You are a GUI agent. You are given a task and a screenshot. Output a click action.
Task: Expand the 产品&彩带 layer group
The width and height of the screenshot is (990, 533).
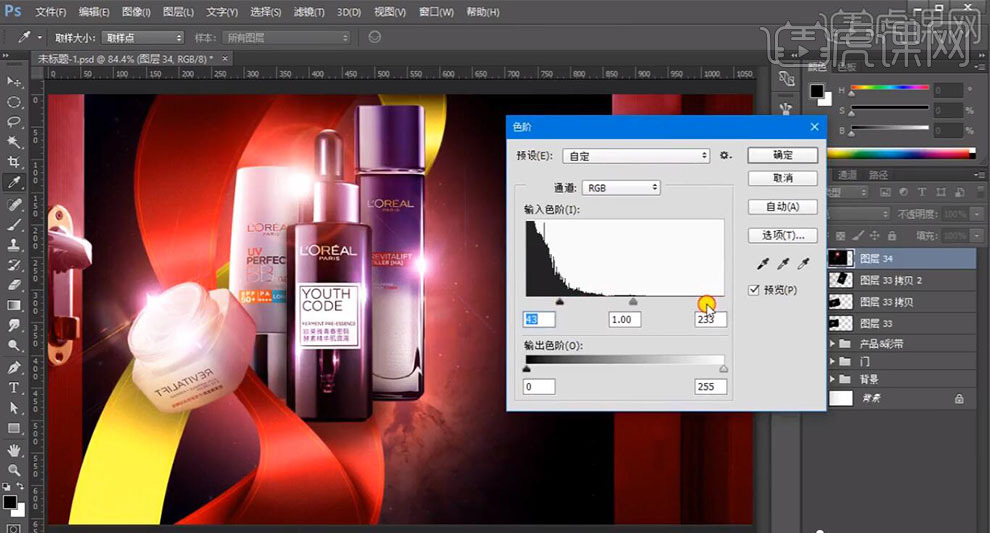[833, 343]
